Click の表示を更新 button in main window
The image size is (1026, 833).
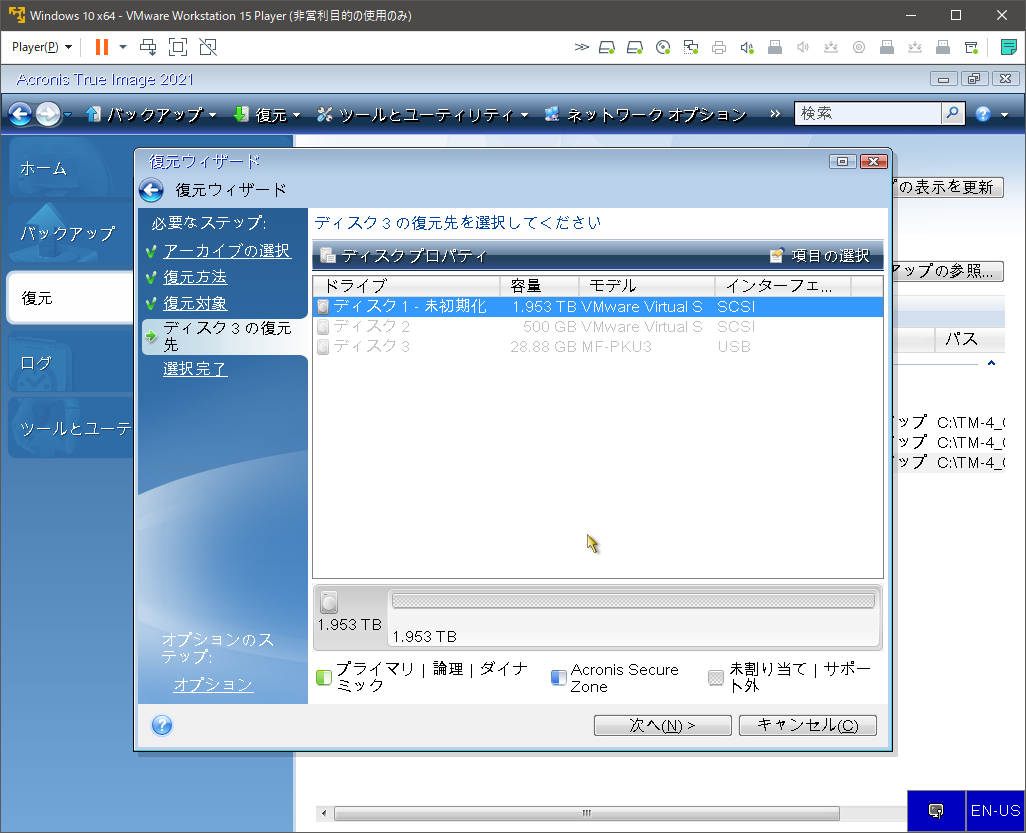pyautogui.click(x=947, y=187)
